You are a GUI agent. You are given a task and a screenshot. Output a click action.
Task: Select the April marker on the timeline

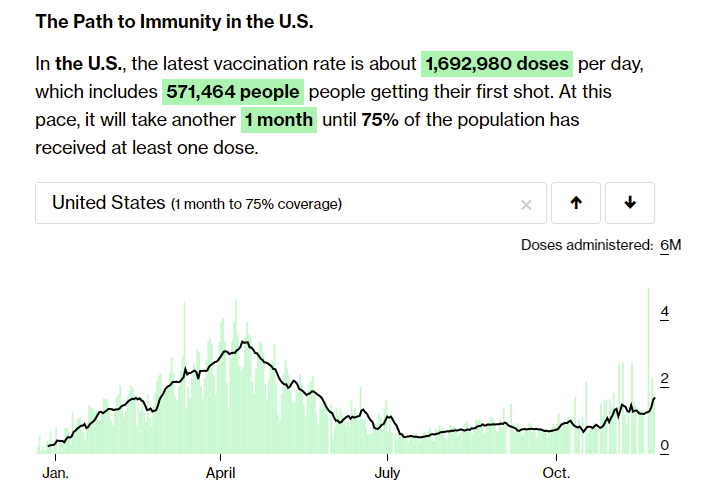[221, 470]
